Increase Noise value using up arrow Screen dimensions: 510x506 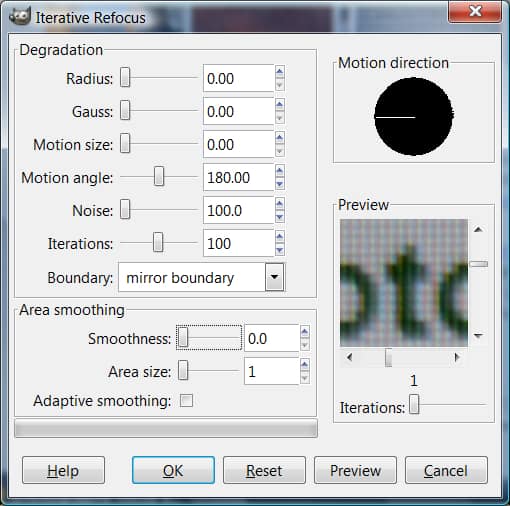click(280, 203)
